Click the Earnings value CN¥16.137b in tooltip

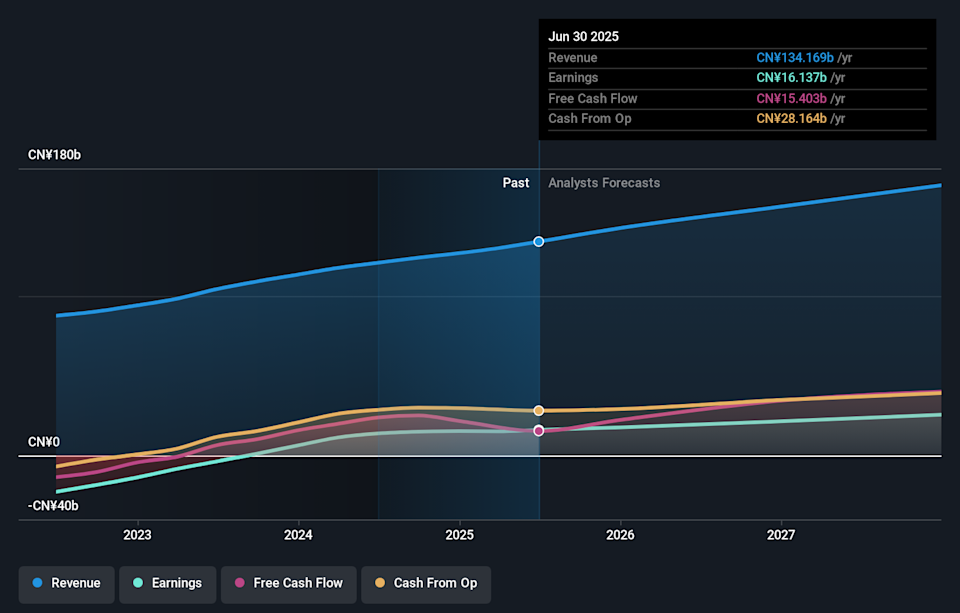(790, 78)
